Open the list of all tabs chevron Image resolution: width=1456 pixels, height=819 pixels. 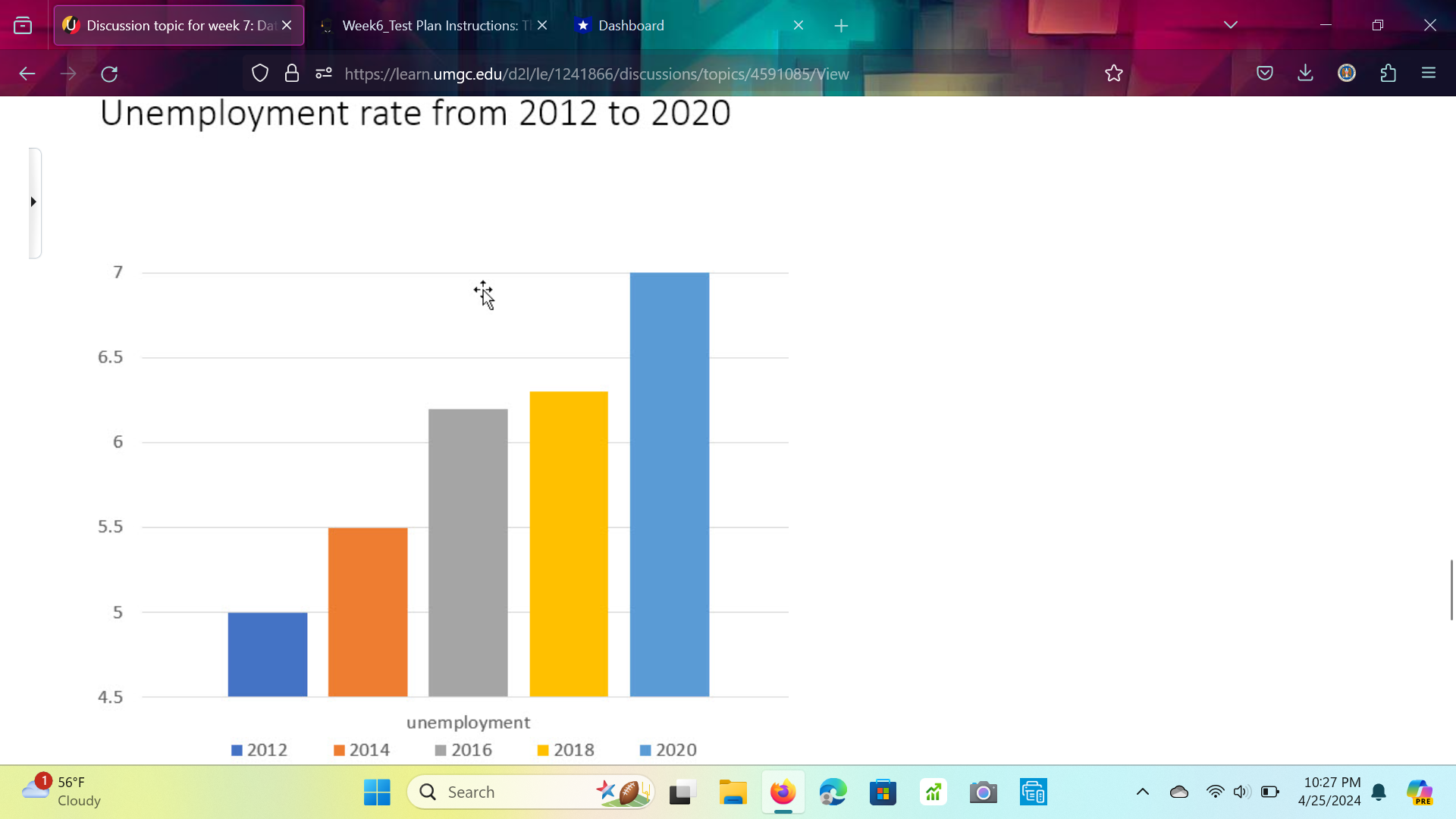pyautogui.click(x=1229, y=24)
